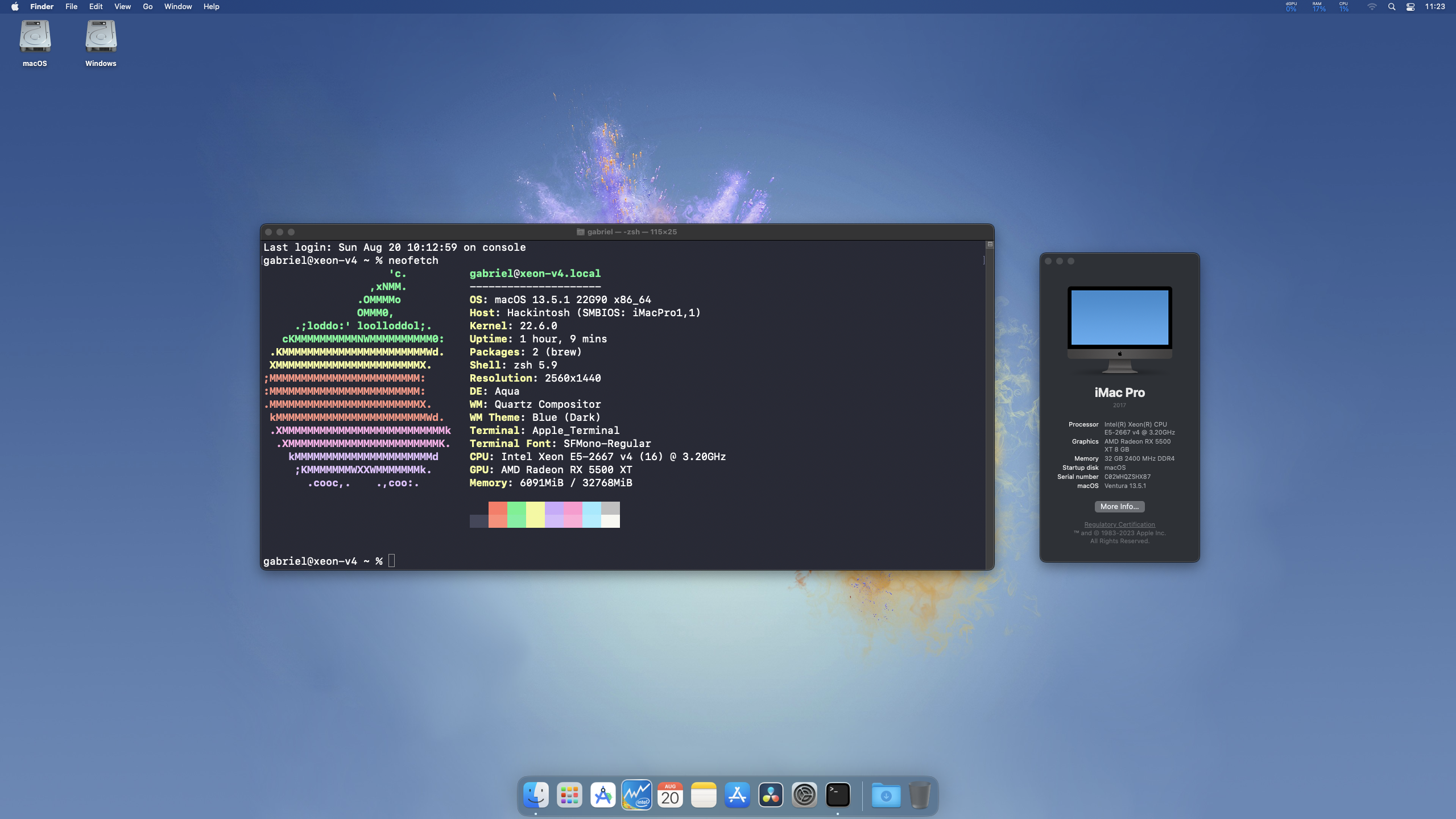This screenshot has width=1456, height=819.
Task: Open Intel Power Gadget in Dock
Action: tap(636, 795)
